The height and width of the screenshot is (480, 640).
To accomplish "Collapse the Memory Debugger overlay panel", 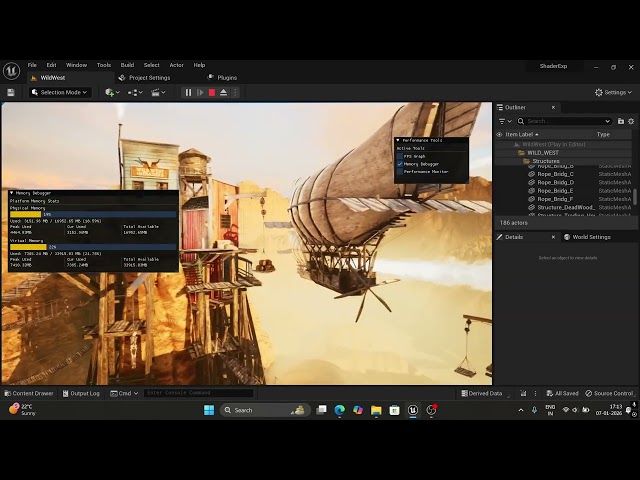I will coord(11,193).
